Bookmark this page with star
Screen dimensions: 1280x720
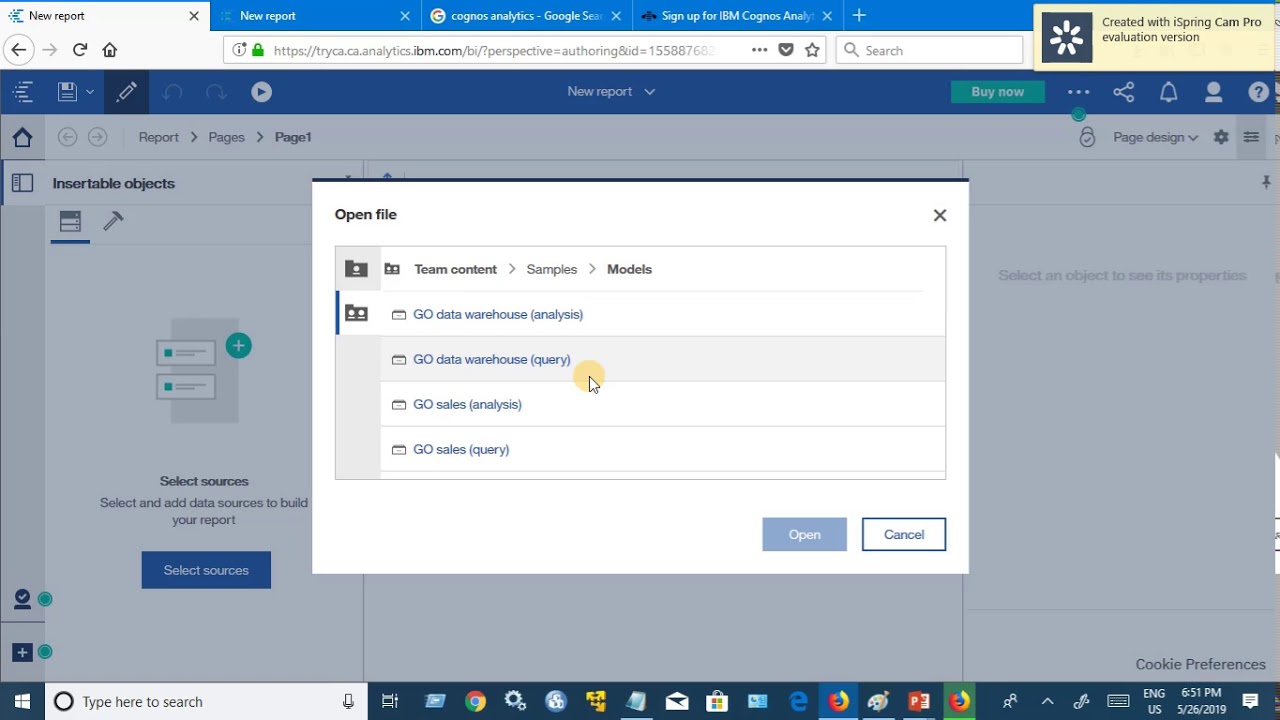click(x=812, y=50)
